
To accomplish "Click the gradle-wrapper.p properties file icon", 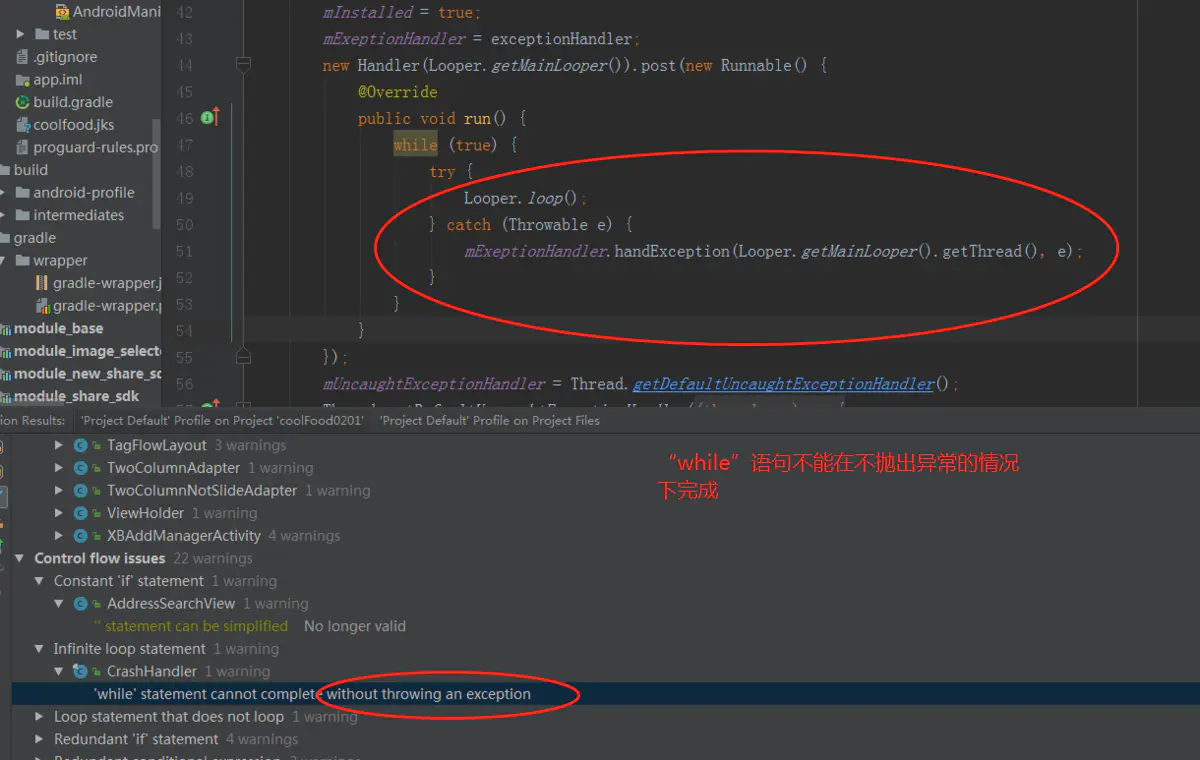I will click(42, 305).
